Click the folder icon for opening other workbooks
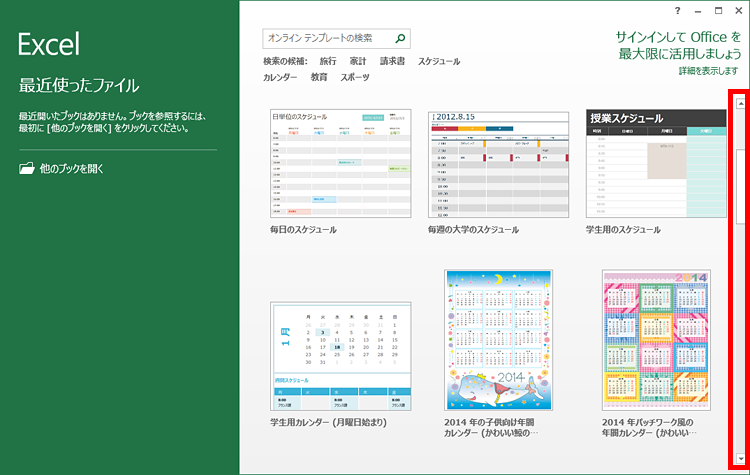This screenshot has height=475, width=750. coord(27,168)
